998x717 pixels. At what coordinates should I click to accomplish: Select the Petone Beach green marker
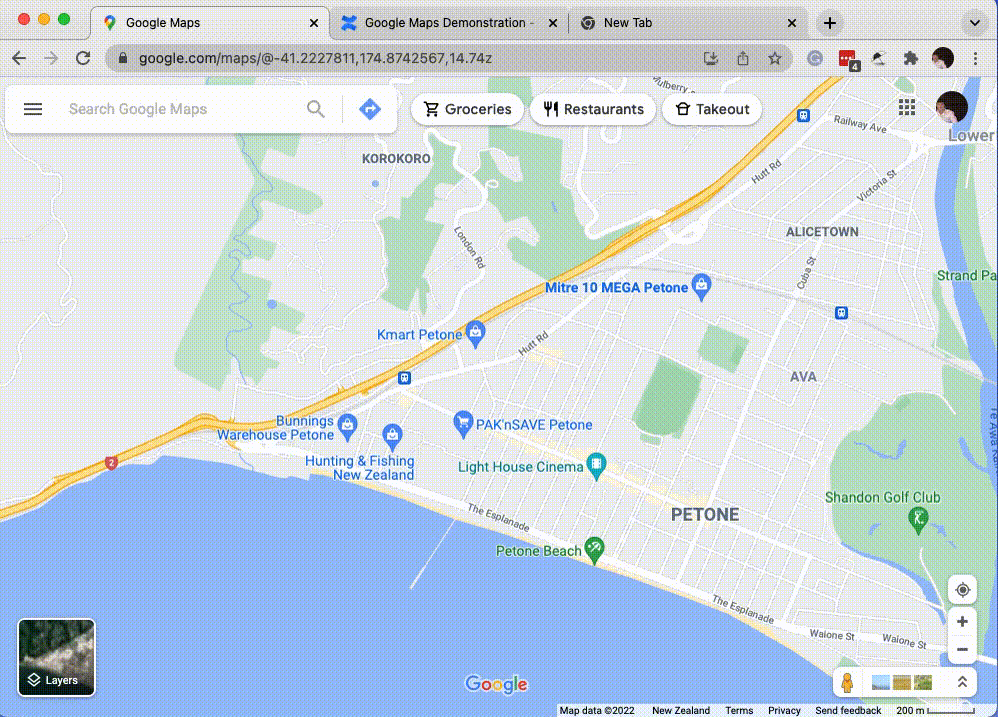click(594, 550)
